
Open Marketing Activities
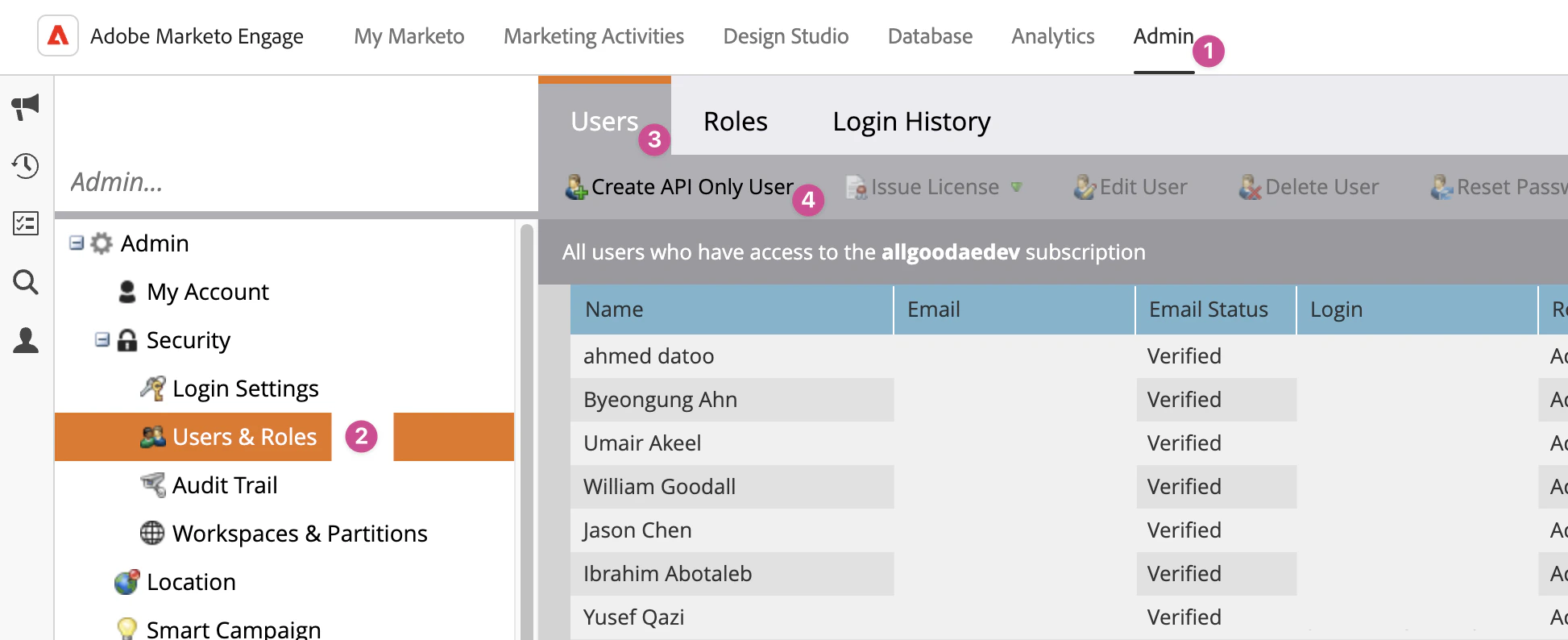pos(594,36)
